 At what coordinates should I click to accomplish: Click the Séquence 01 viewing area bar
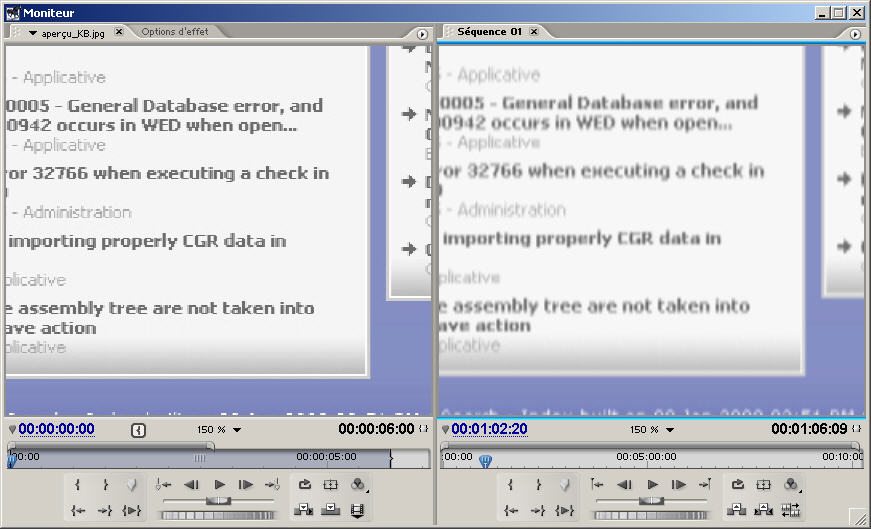click(x=650, y=446)
